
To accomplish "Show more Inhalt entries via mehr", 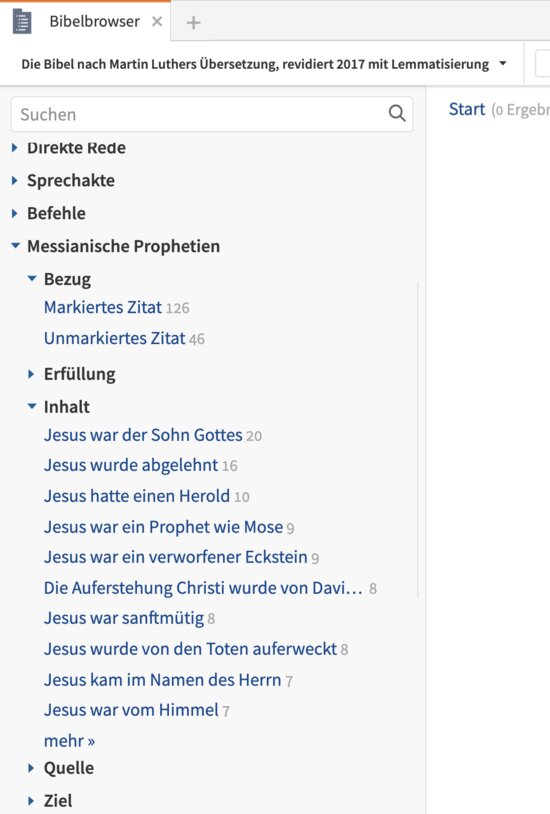I will click(70, 741).
